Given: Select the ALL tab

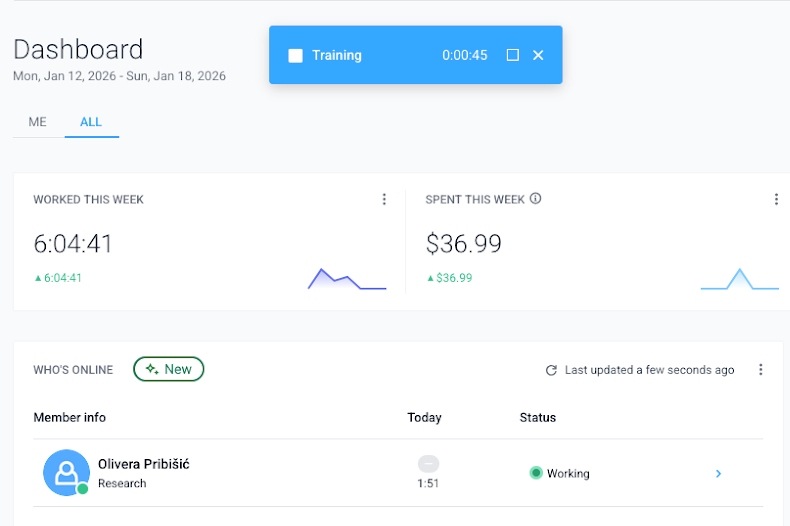Looking at the screenshot, I should tap(91, 122).
